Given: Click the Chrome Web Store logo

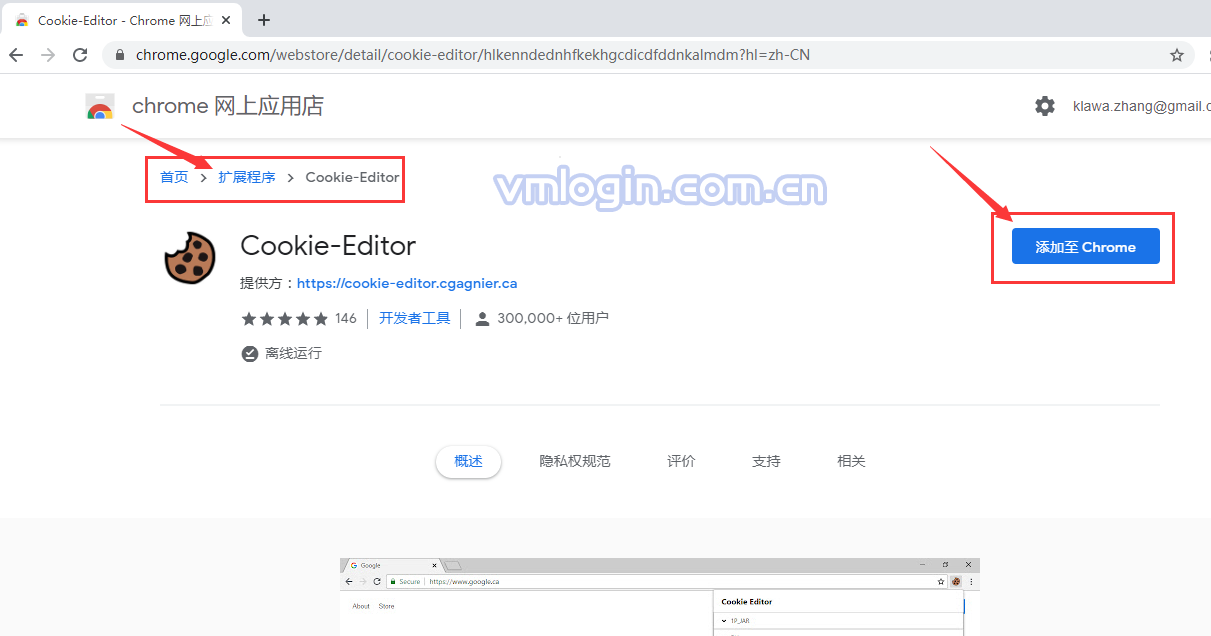Looking at the screenshot, I should [100, 107].
